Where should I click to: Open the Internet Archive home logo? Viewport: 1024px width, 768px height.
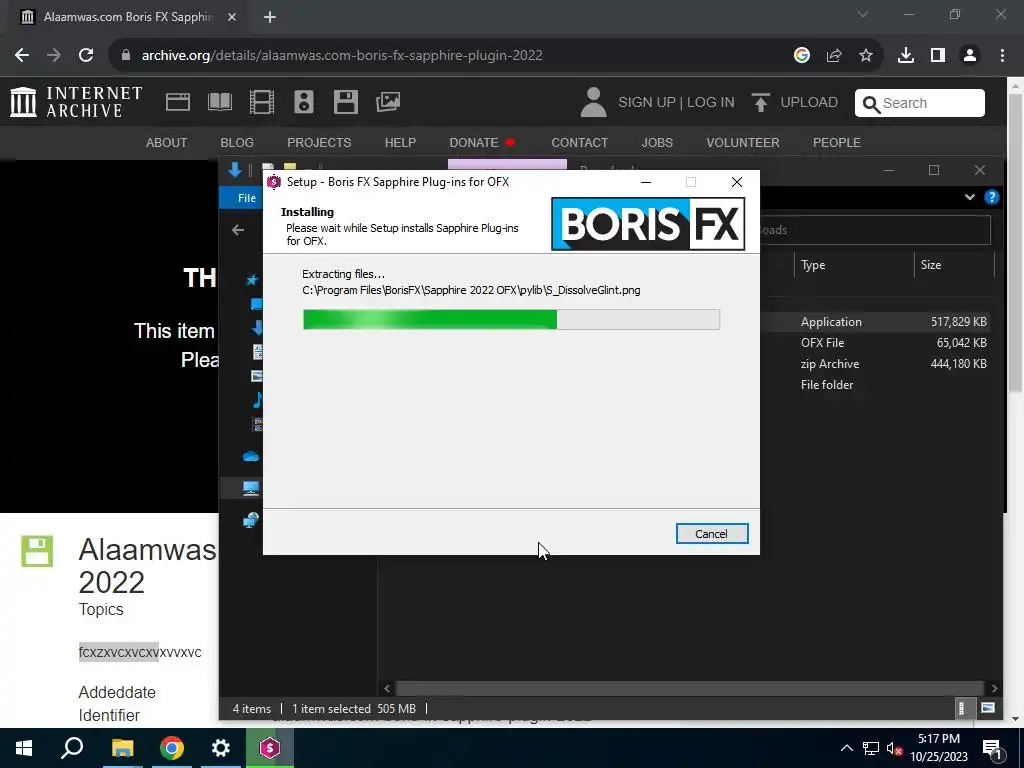76,102
